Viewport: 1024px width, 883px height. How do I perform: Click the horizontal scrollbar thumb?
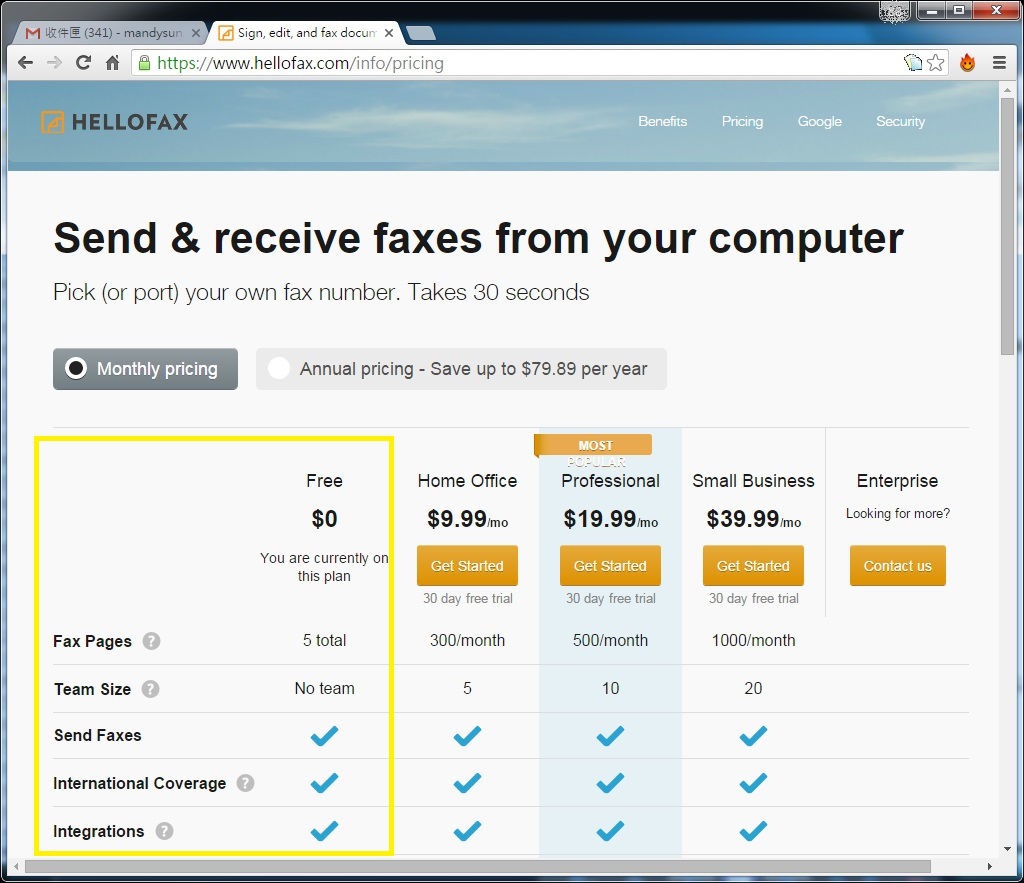(x=477, y=867)
